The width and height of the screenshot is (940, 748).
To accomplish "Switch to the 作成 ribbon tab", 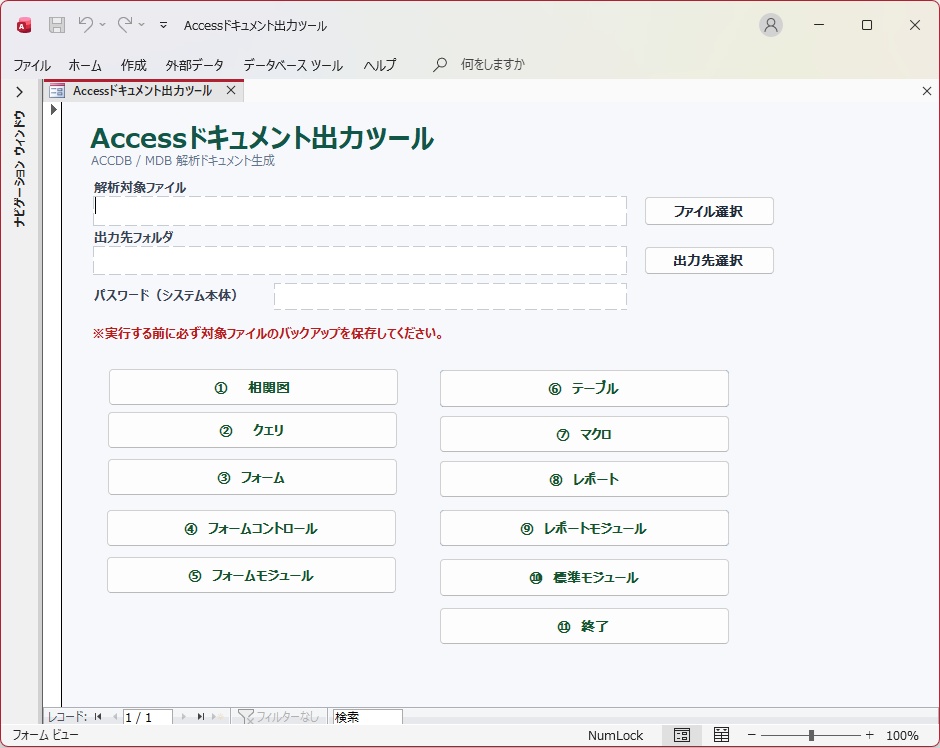I will pos(134,65).
